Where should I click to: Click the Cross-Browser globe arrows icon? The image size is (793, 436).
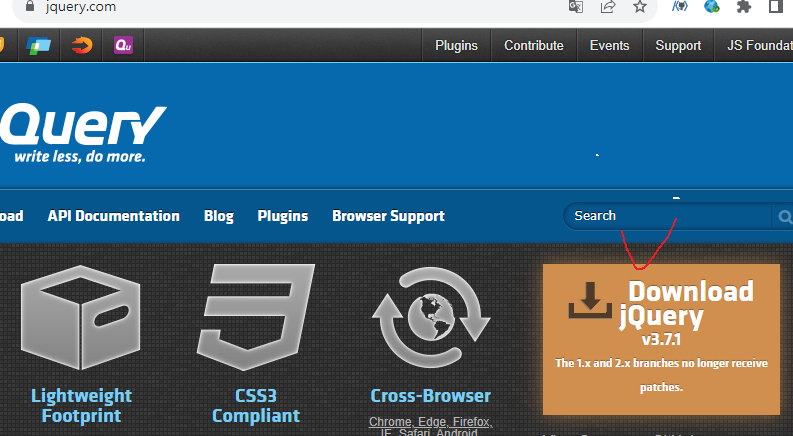tap(431, 317)
